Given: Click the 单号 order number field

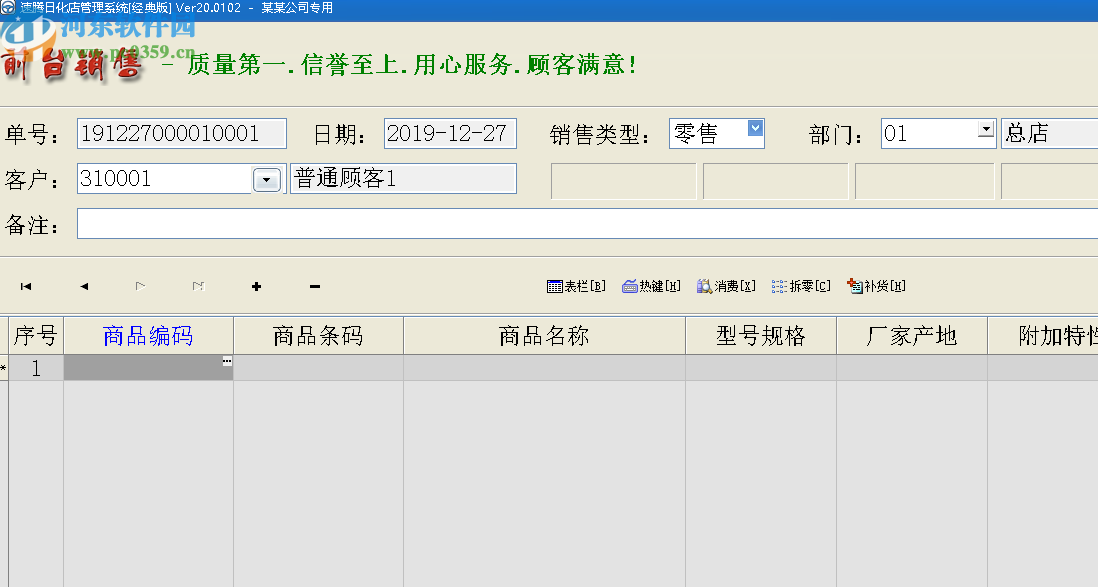Looking at the screenshot, I should tap(180, 131).
